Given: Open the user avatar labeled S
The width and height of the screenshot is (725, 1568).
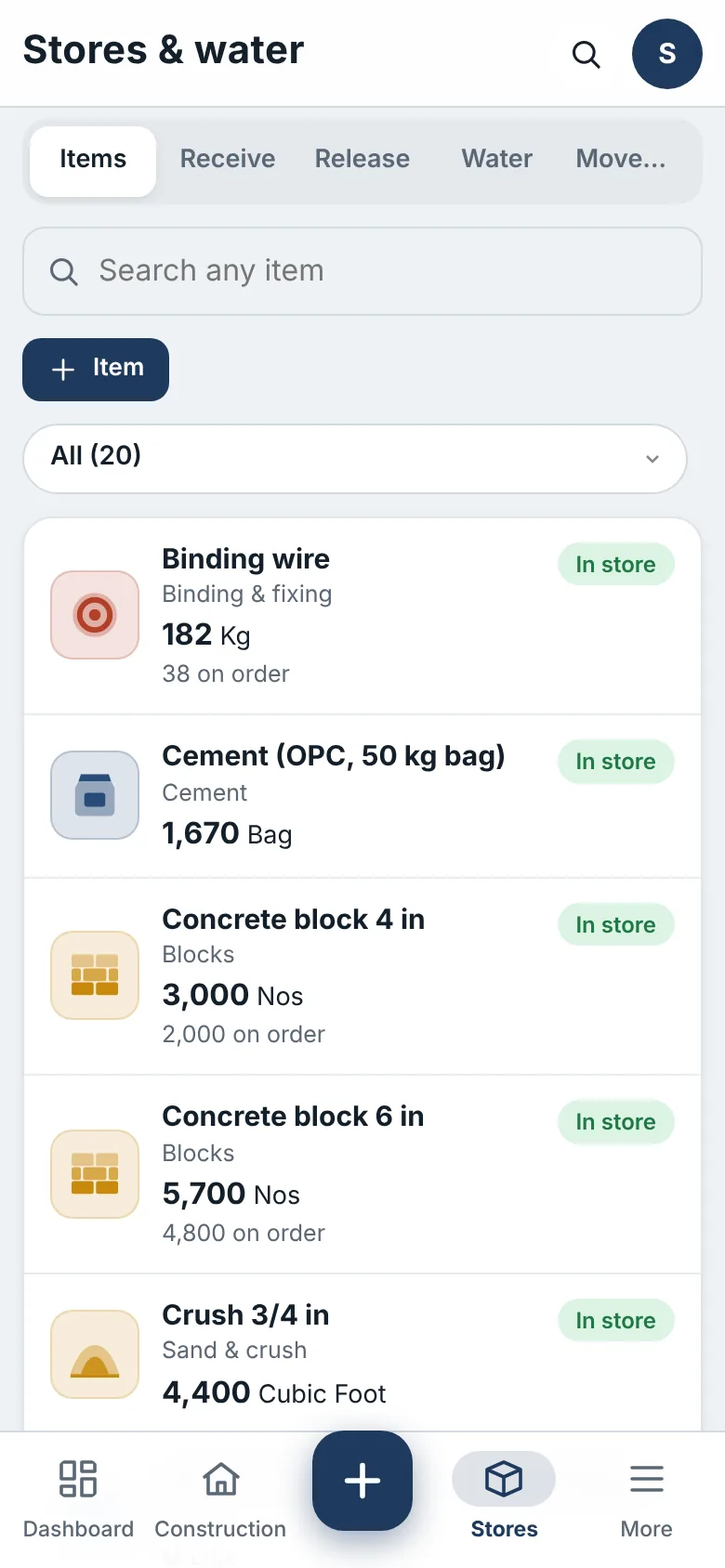Looking at the screenshot, I should coord(666,54).
